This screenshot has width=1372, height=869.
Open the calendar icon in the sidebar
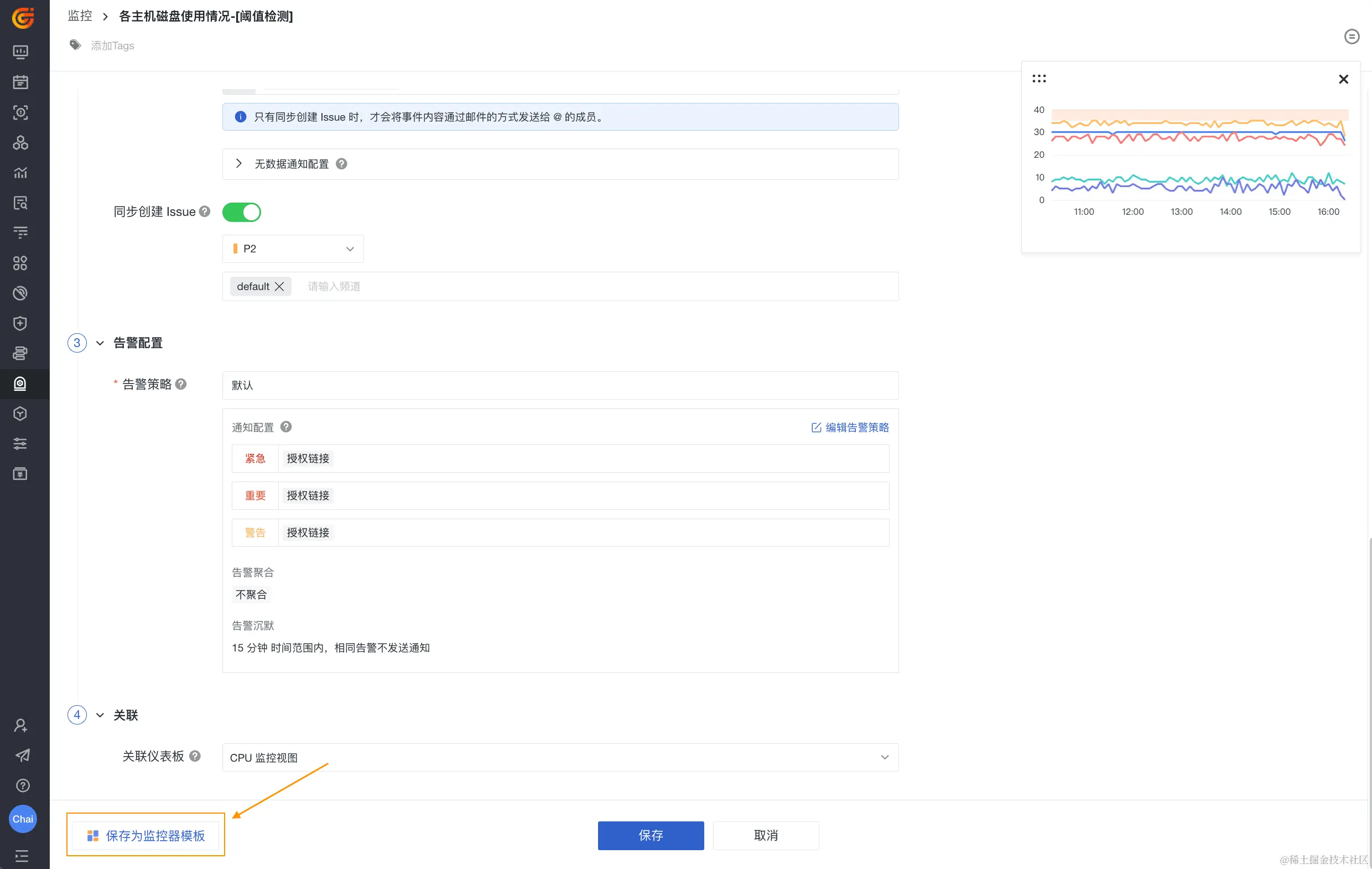point(20,82)
